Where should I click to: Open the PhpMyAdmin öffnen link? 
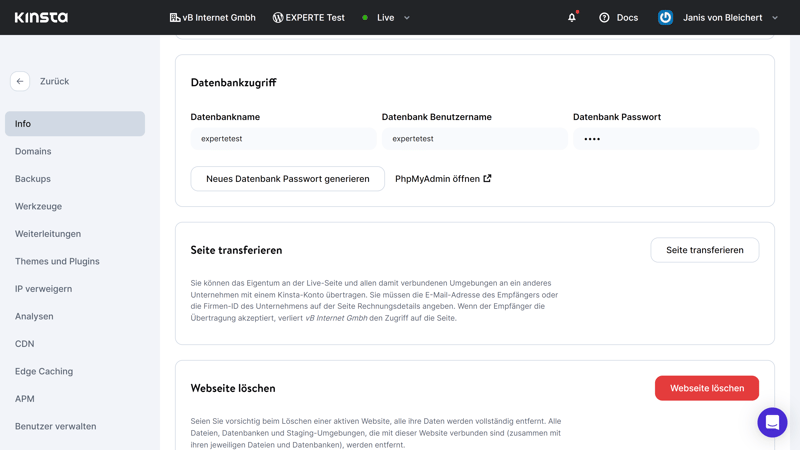coord(443,178)
